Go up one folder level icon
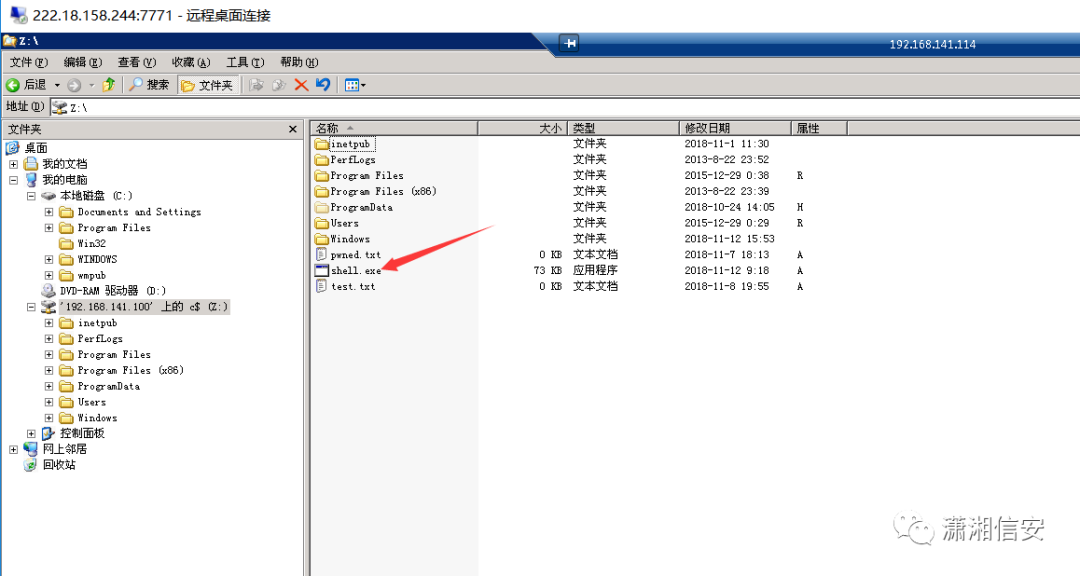The image size is (1080, 576). coord(108,85)
